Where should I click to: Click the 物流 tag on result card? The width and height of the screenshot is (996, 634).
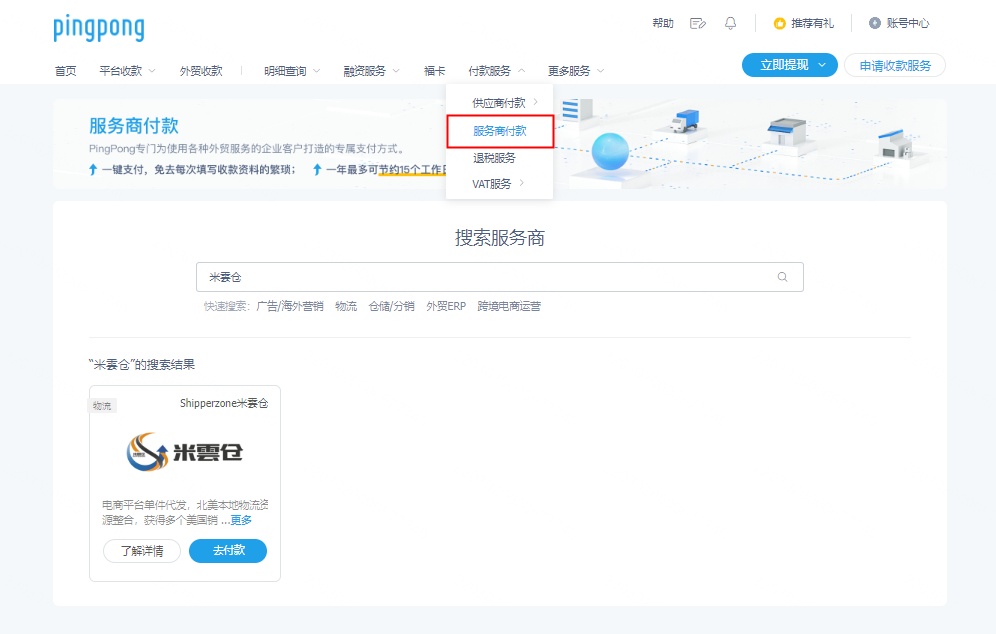(102, 405)
